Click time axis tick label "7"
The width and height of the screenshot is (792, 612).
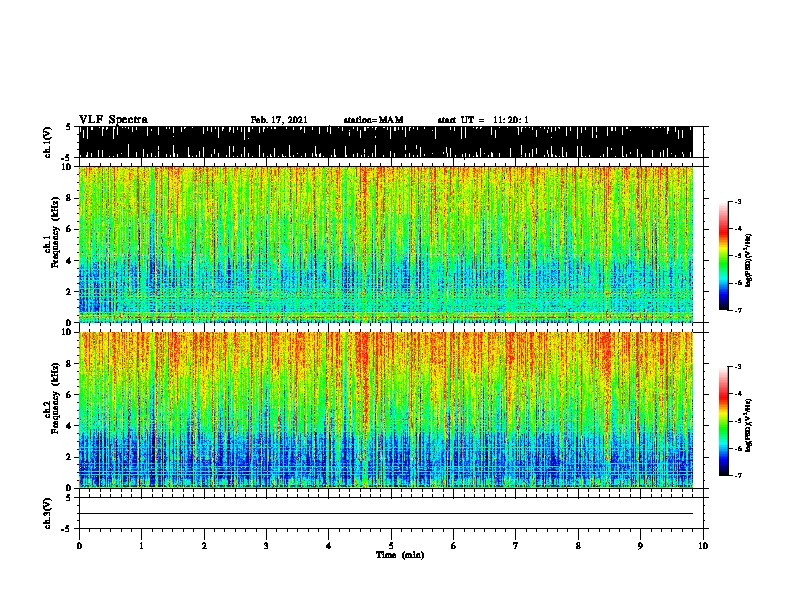[516, 546]
